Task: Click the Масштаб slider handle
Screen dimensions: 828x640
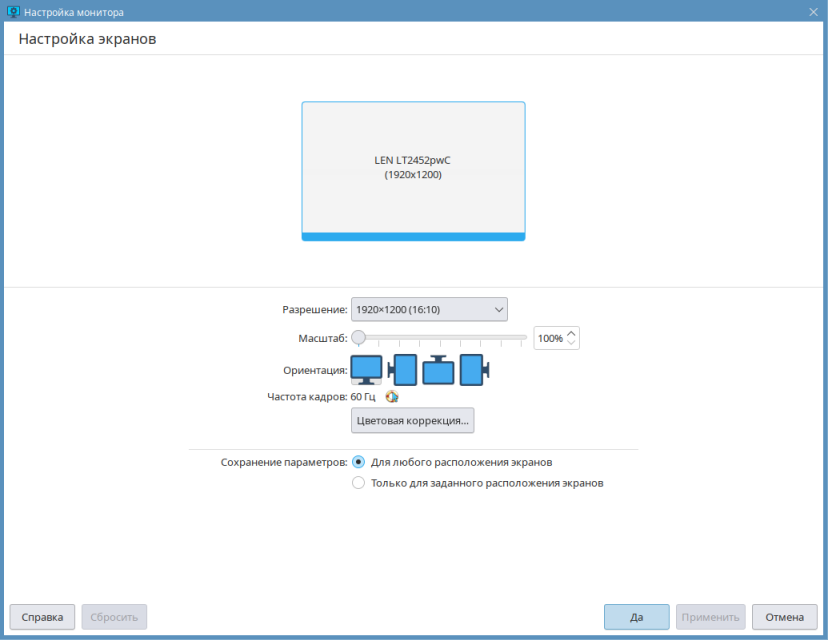Action: click(x=358, y=338)
